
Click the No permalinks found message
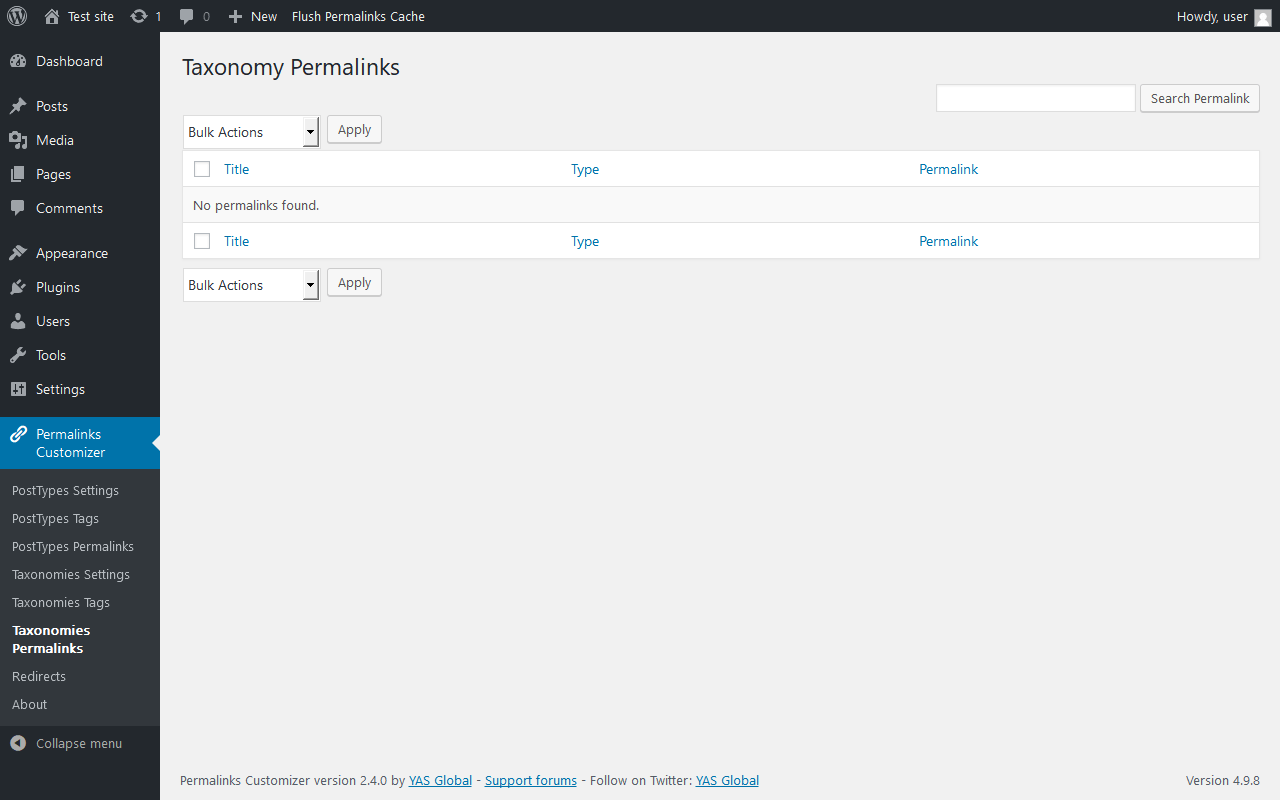pyautogui.click(x=256, y=205)
